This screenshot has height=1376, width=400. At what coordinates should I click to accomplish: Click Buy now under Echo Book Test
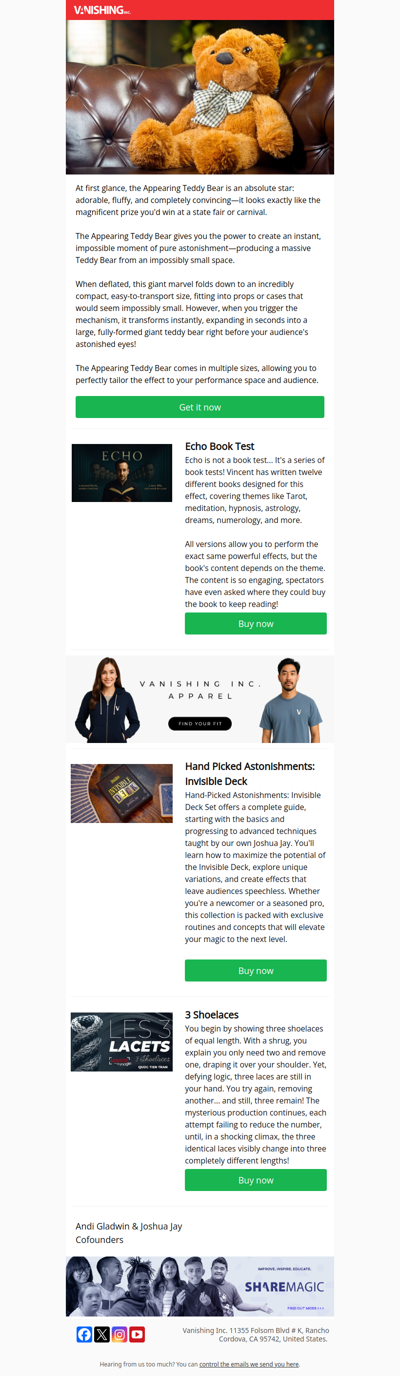tap(256, 624)
